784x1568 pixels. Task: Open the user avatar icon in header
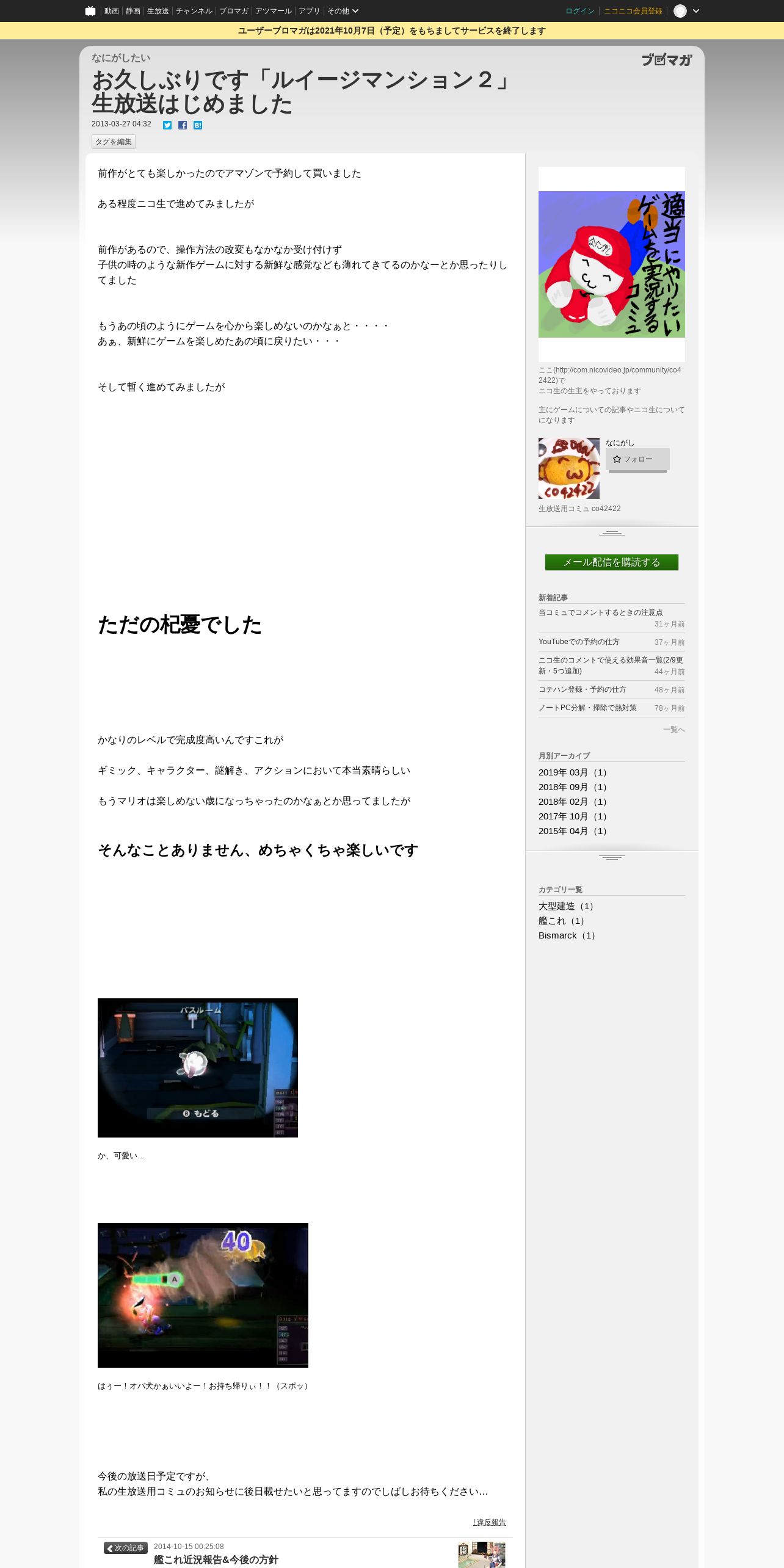680,11
